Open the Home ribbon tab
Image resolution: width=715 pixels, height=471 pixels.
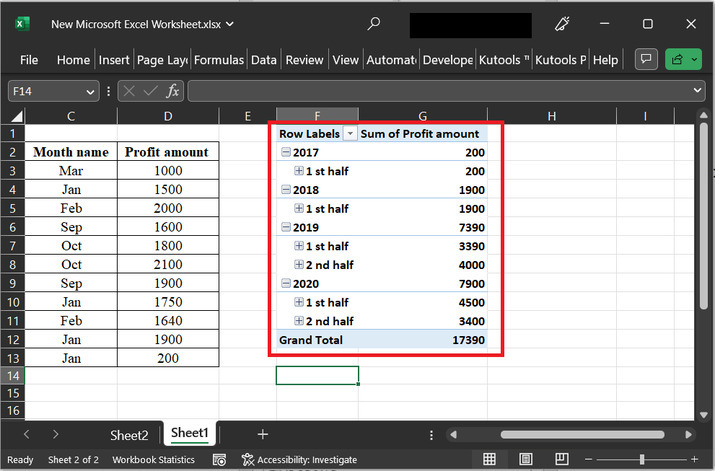(73, 60)
